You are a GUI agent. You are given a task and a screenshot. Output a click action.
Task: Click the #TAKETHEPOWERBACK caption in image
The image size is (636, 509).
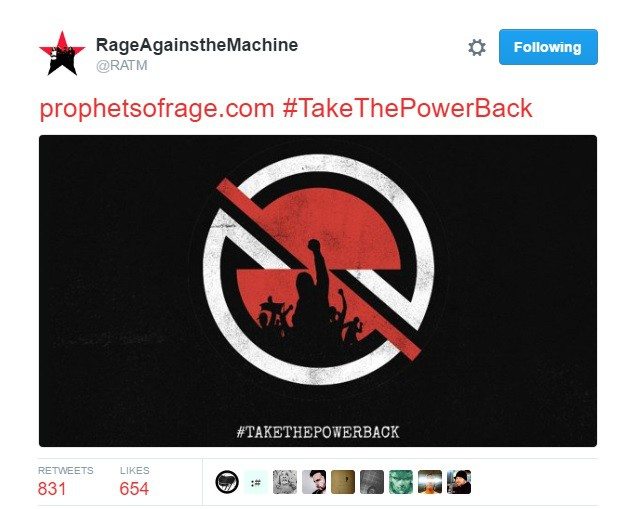(x=318, y=432)
